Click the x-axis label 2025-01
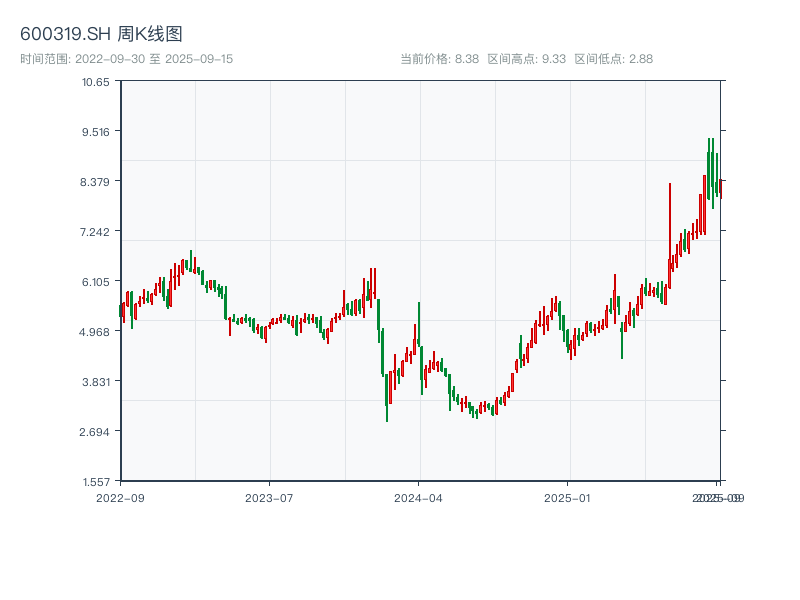This screenshot has height=600, width=800. (x=567, y=498)
